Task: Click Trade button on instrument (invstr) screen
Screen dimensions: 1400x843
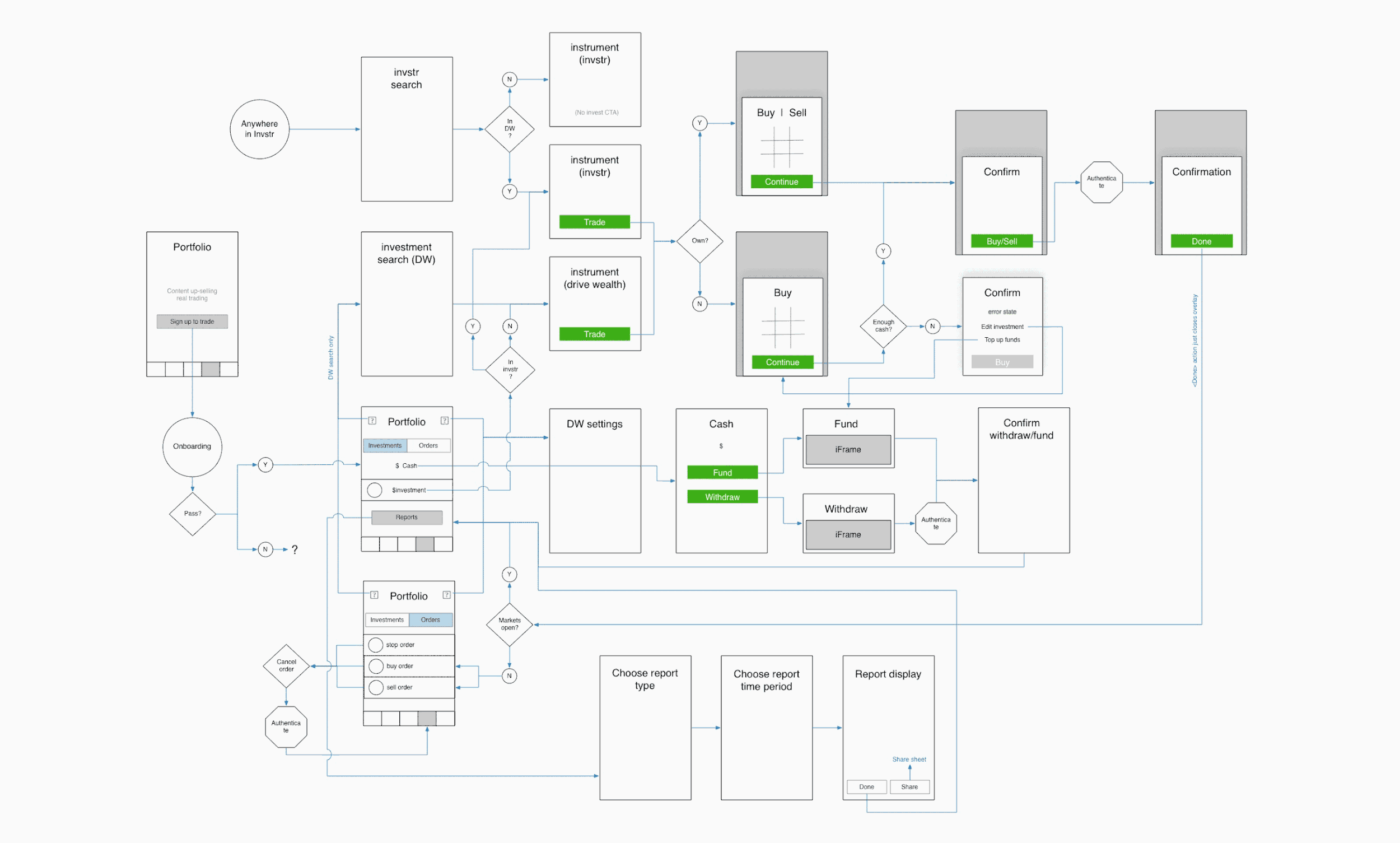Action: (x=595, y=222)
